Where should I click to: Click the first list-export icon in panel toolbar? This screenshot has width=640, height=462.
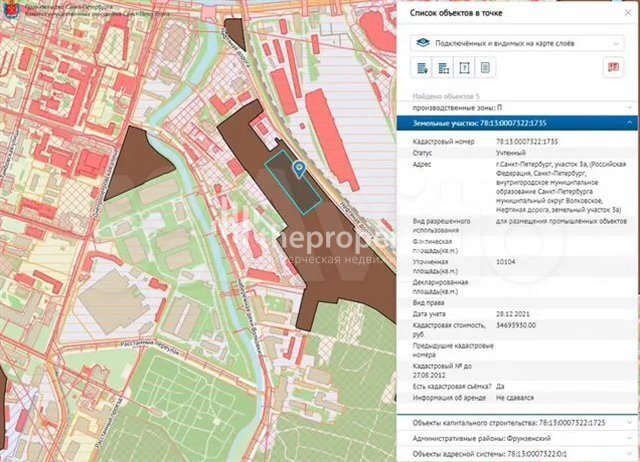pyautogui.click(x=420, y=68)
